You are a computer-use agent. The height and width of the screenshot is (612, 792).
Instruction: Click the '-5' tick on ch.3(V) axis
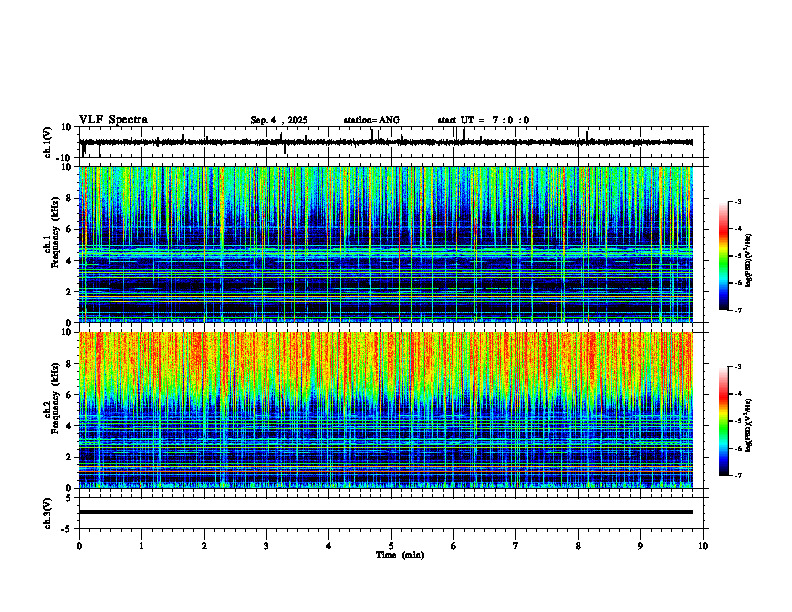pyautogui.click(x=67, y=529)
